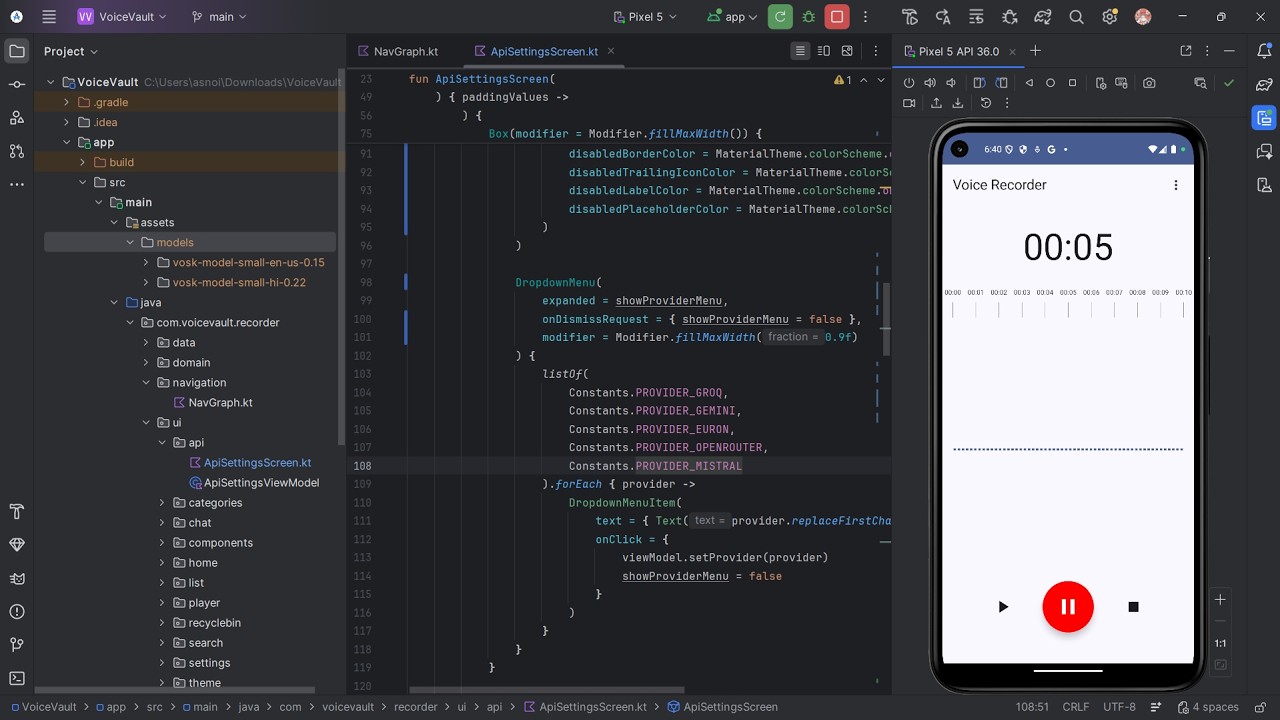Take emulator screenshot with camera icon
Viewport: 1280px width, 720px height.
(1149, 83)
